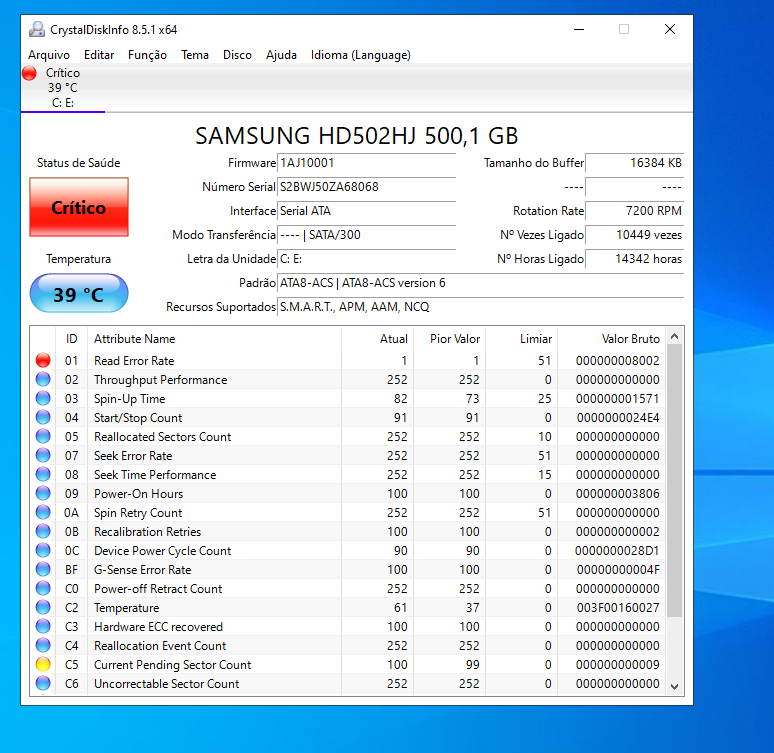Click the Recursos Suportados field
The width and height of the screenshot is (774, 753).
point(480,307)
